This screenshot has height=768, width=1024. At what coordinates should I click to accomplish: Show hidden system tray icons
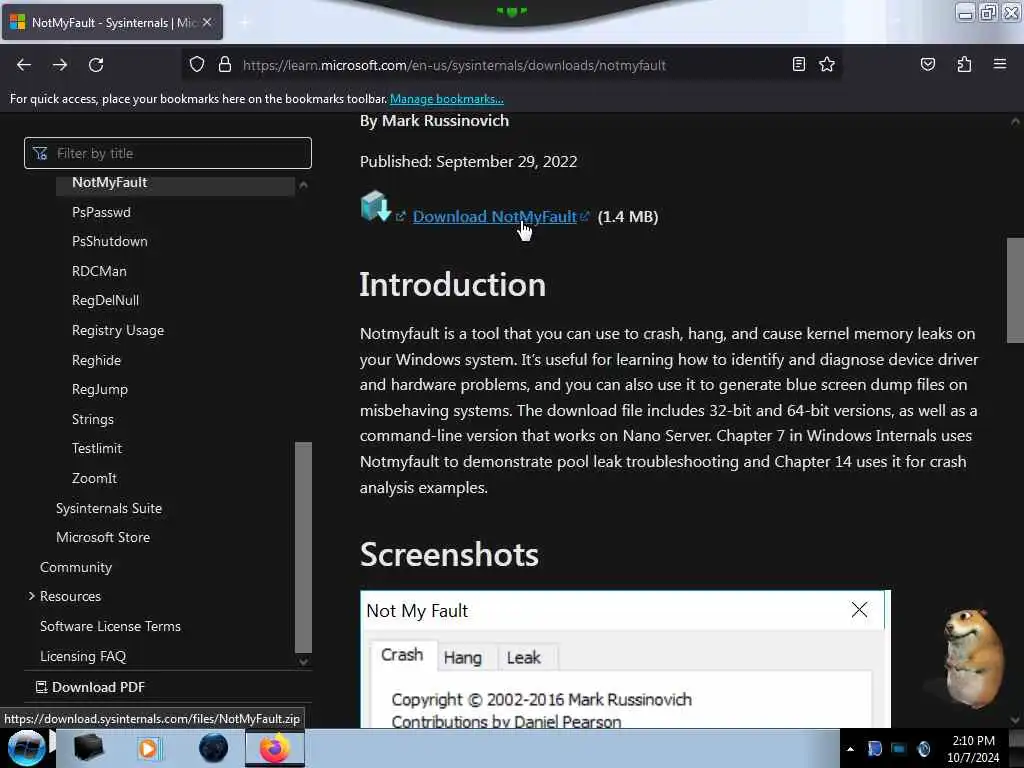point(850,749)
